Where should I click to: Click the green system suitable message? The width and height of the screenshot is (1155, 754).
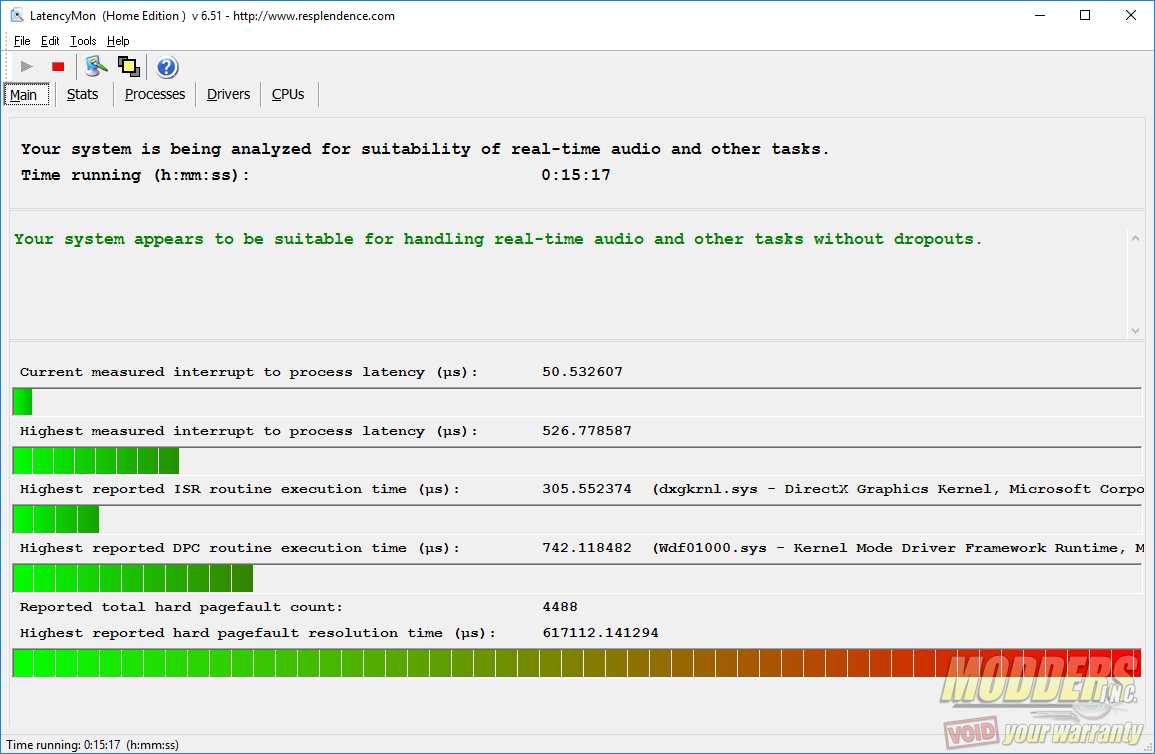pos(498,239)
